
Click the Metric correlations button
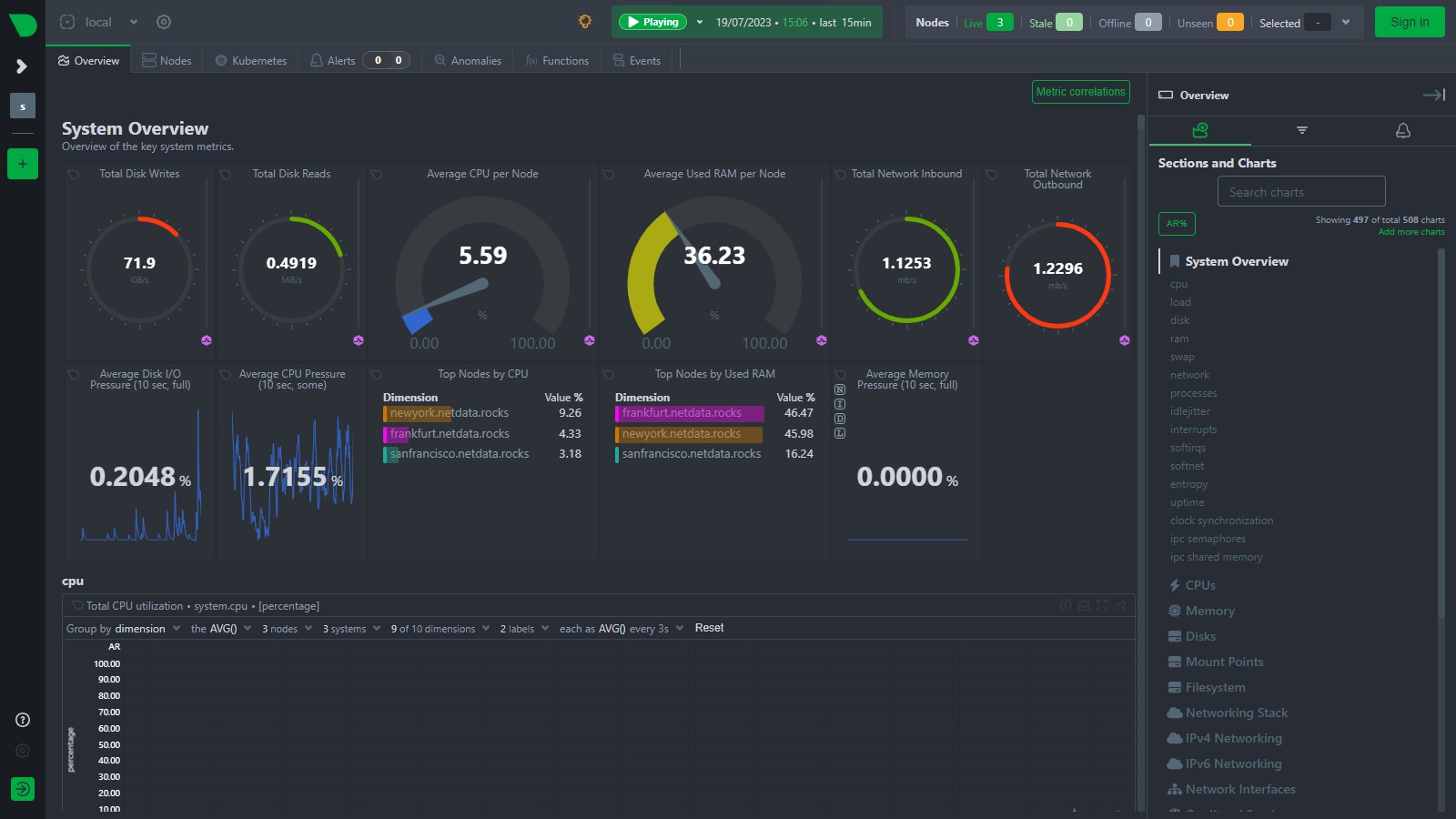pyautogui.click(x=1081, y=92)
